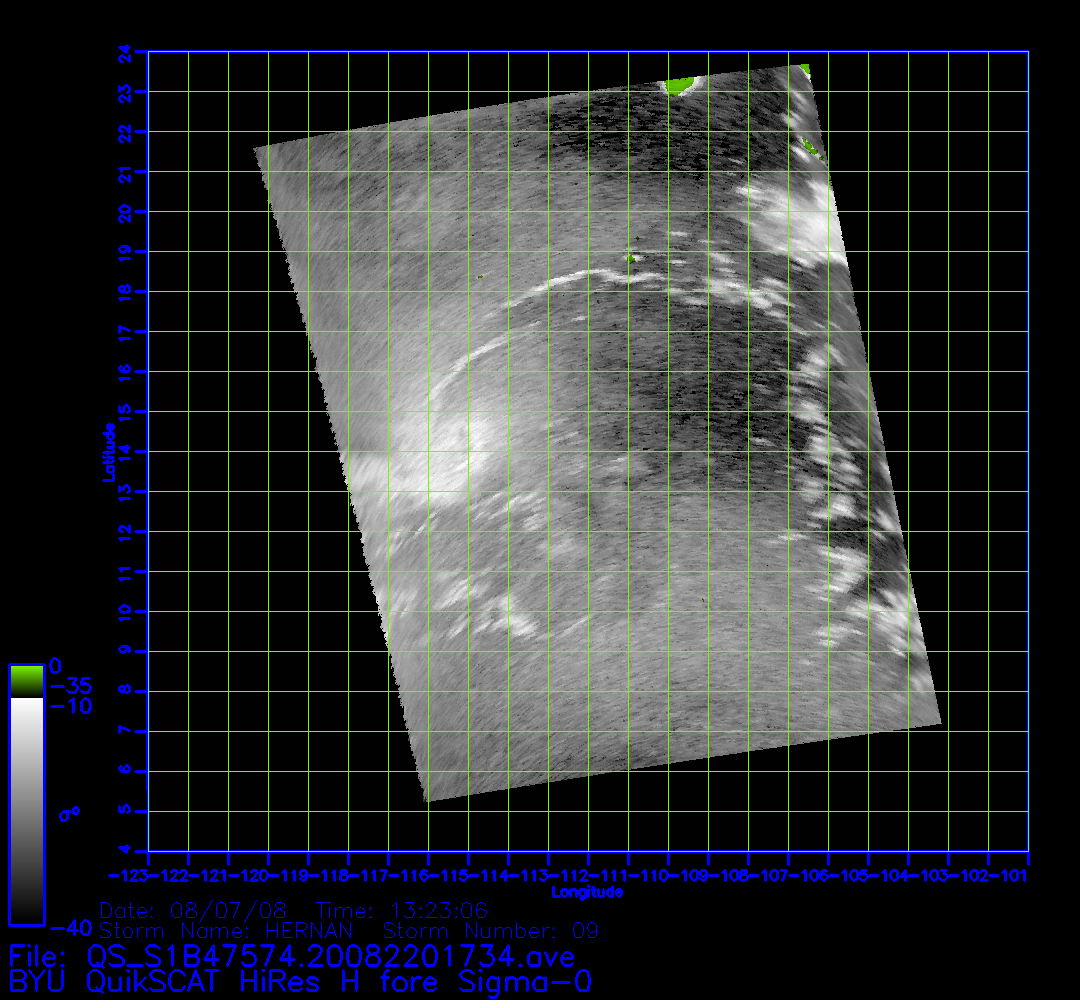Click the -101 longitude tick label
The image size is (1080, 1000).
point(1016,877)
